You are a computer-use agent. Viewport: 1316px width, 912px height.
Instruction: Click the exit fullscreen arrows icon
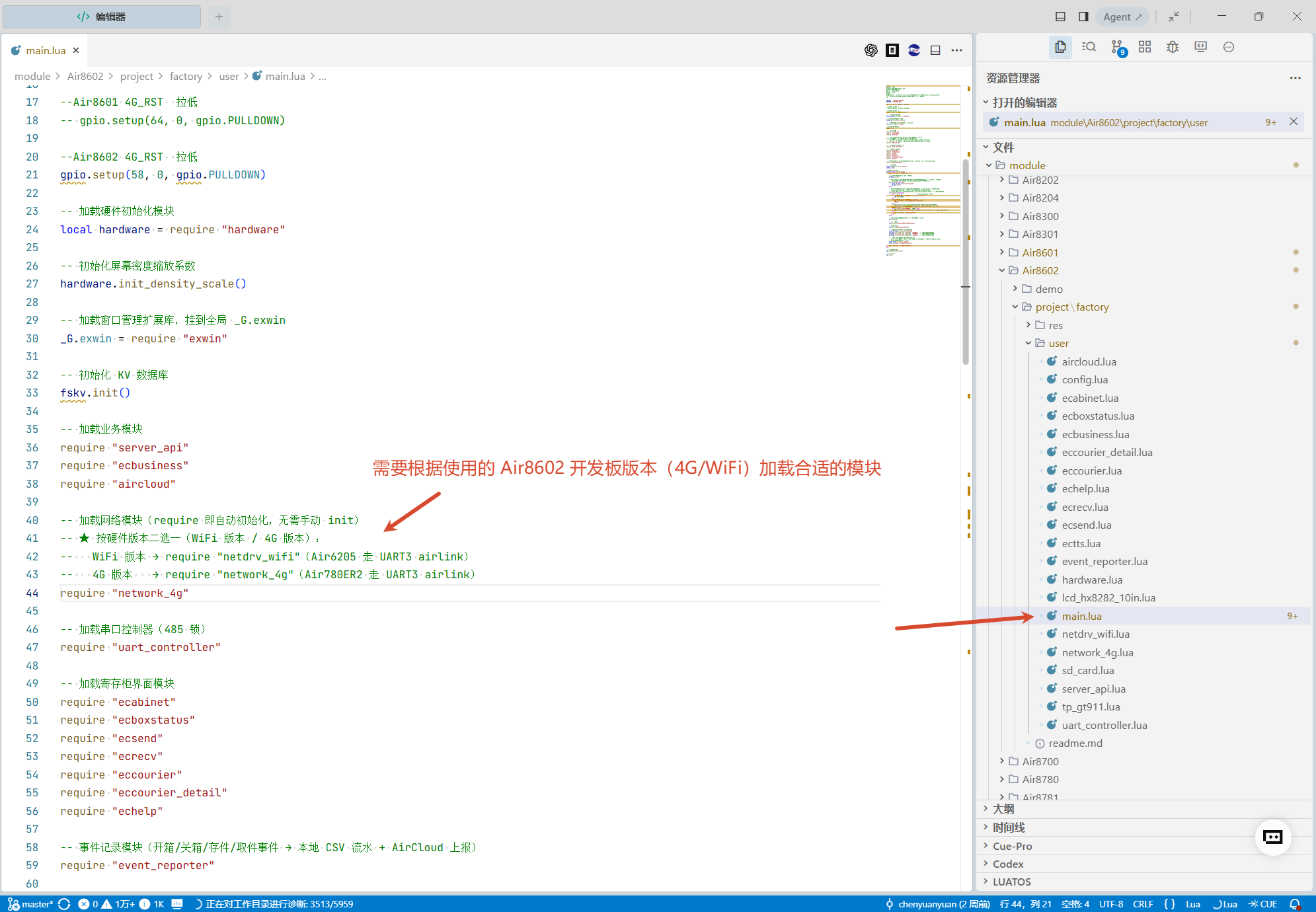(x=1174, y=17)
